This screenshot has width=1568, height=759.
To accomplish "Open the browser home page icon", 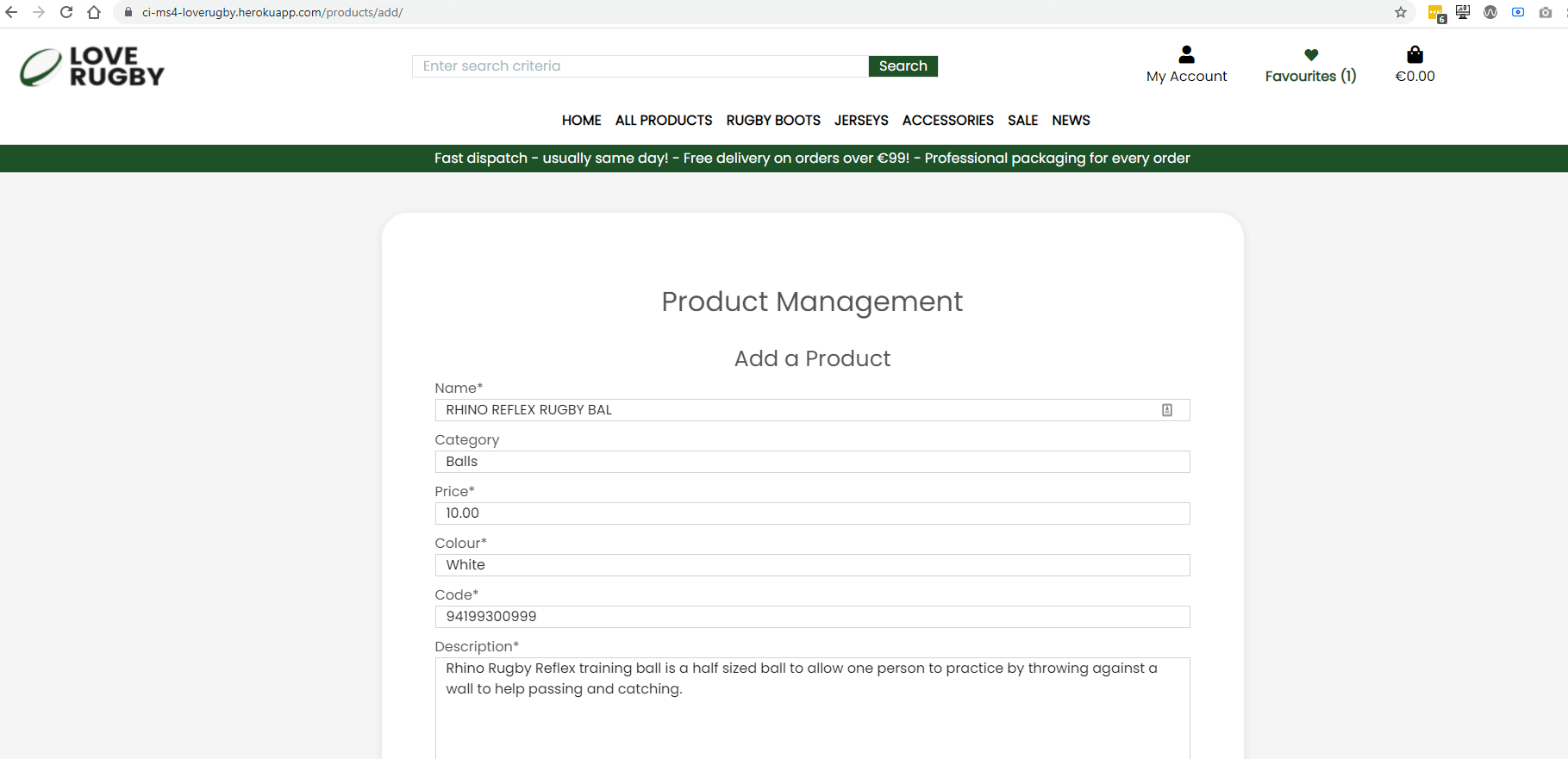I will tap(94, 12).
